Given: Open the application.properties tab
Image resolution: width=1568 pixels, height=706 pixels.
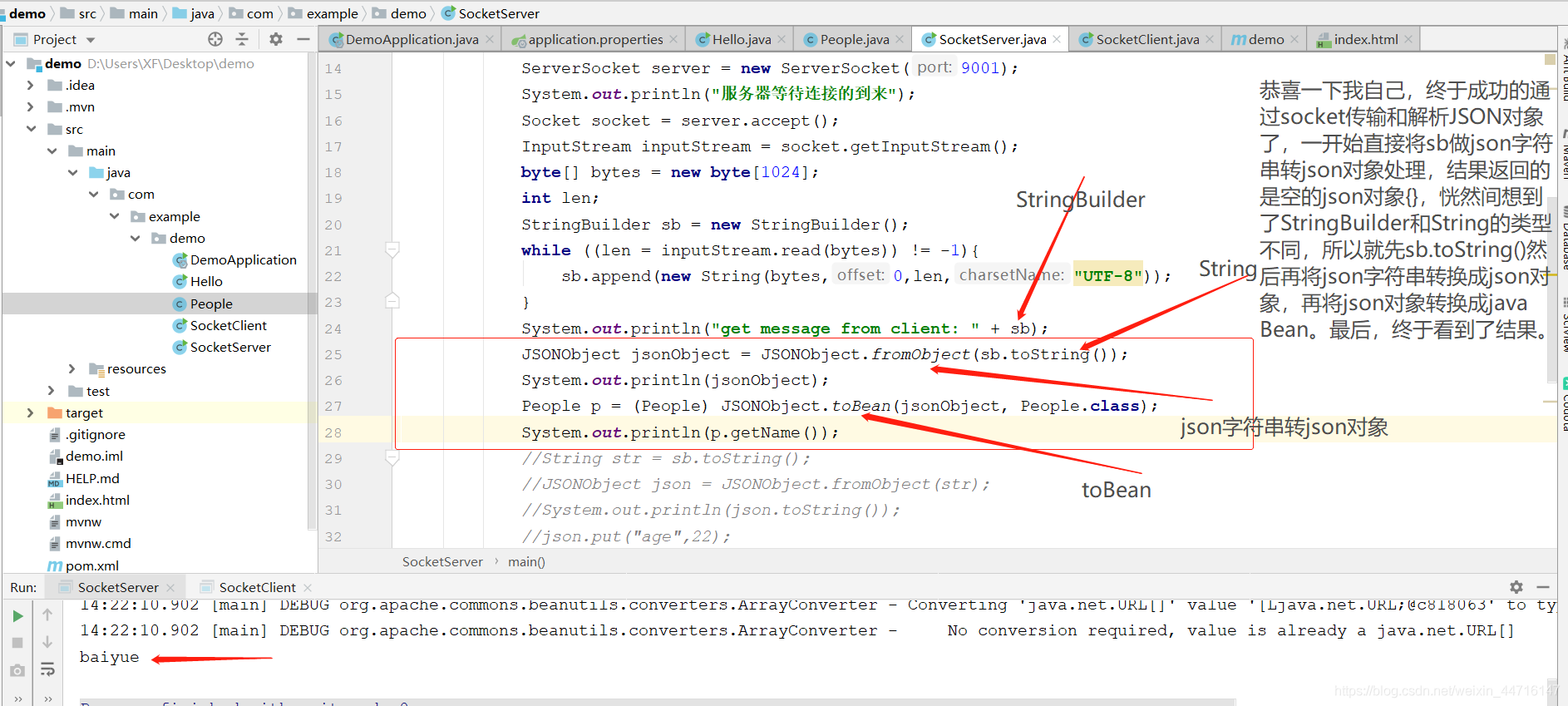Looking at the screenshot, I should point(594,39).
